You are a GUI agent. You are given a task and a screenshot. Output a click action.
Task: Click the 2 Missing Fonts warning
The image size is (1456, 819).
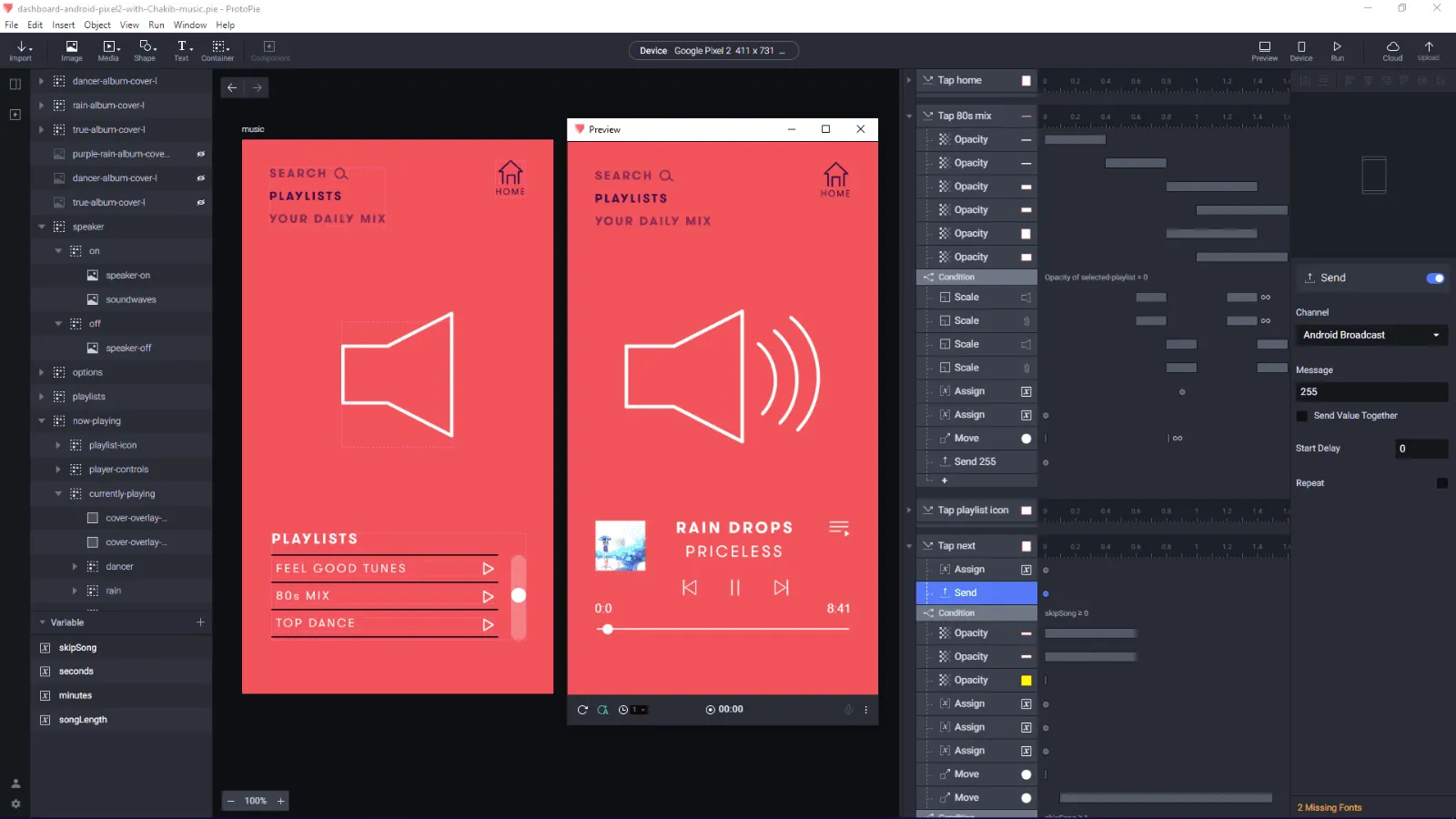click(x=1330, y=808)
